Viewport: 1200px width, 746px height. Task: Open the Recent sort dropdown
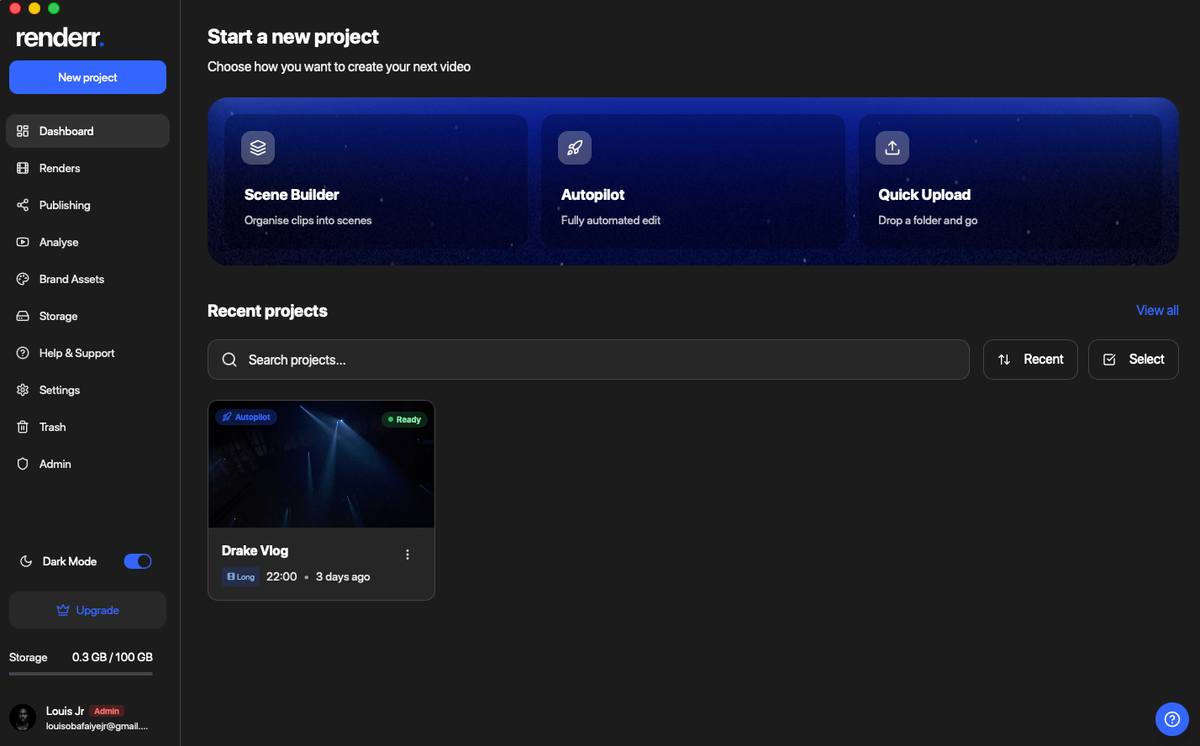coord(1030,359)
